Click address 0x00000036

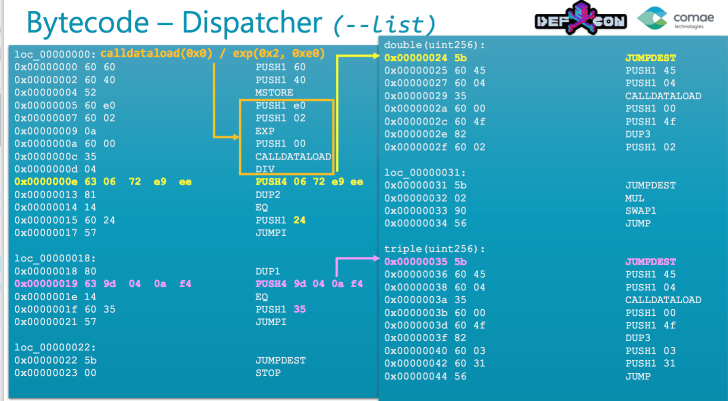416,274
